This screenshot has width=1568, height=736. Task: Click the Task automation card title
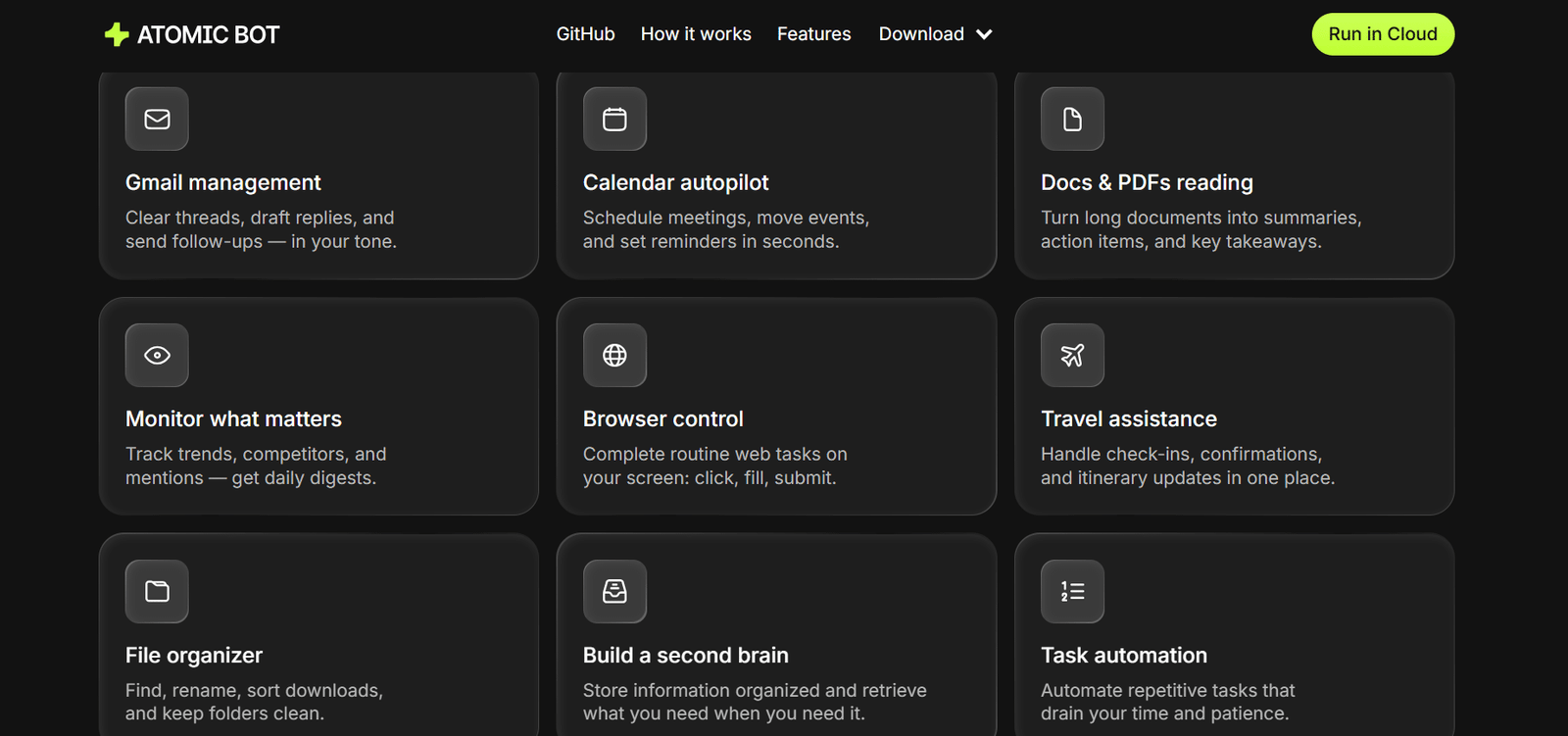pyautogui.click(x=1123, y=655)
